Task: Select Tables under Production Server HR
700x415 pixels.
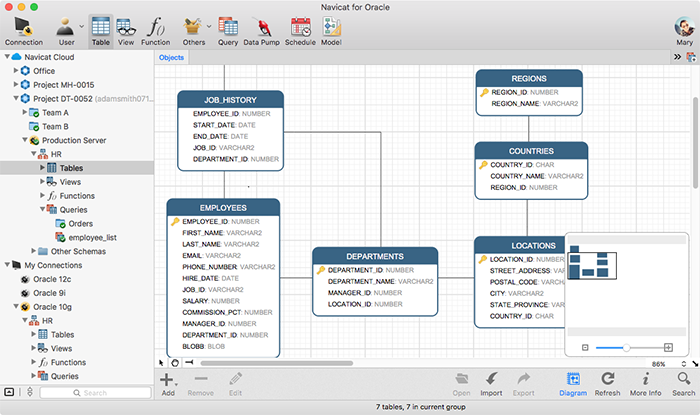Action: point(77,168)
